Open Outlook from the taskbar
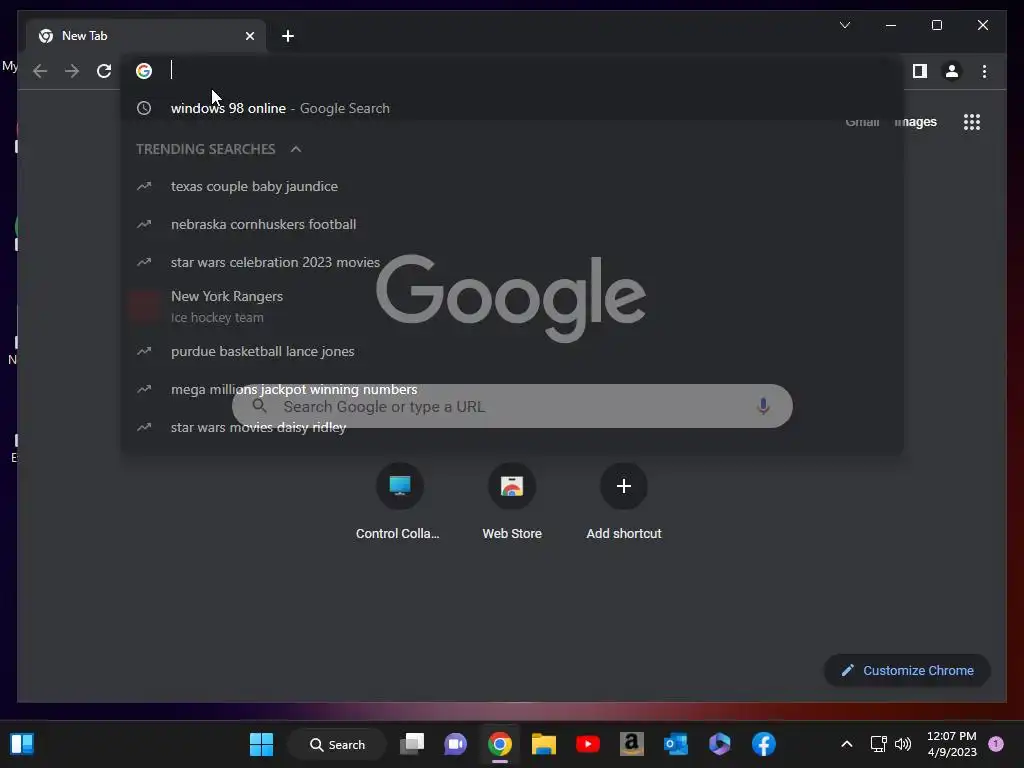Image resolution: width=1024 pixels, height=768 pixels. [x=675, y=744]
